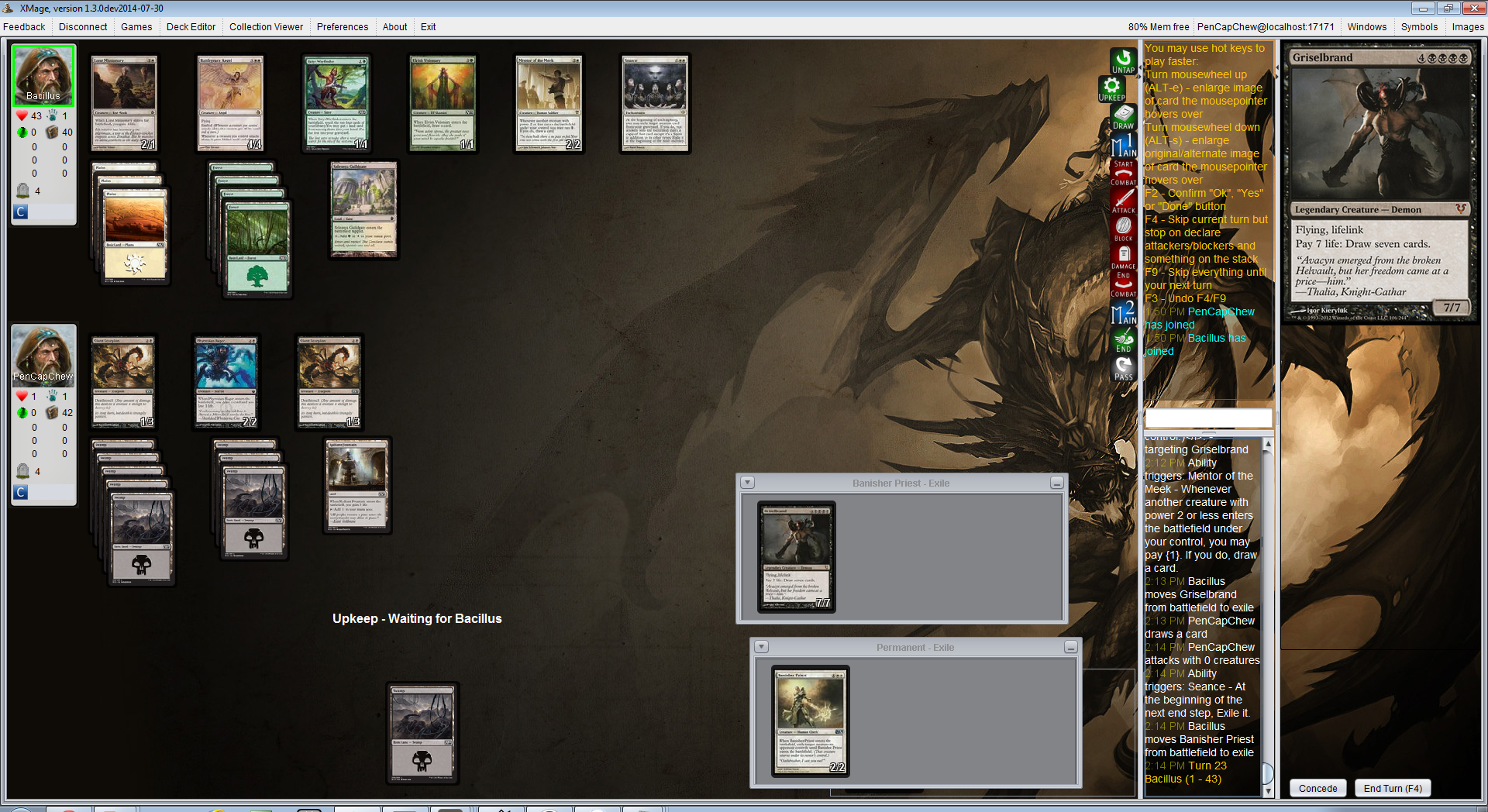This screenshot has height=812, width=1488.
Task: Click the Untap phase icon
Action: (x=1123, y=61)
